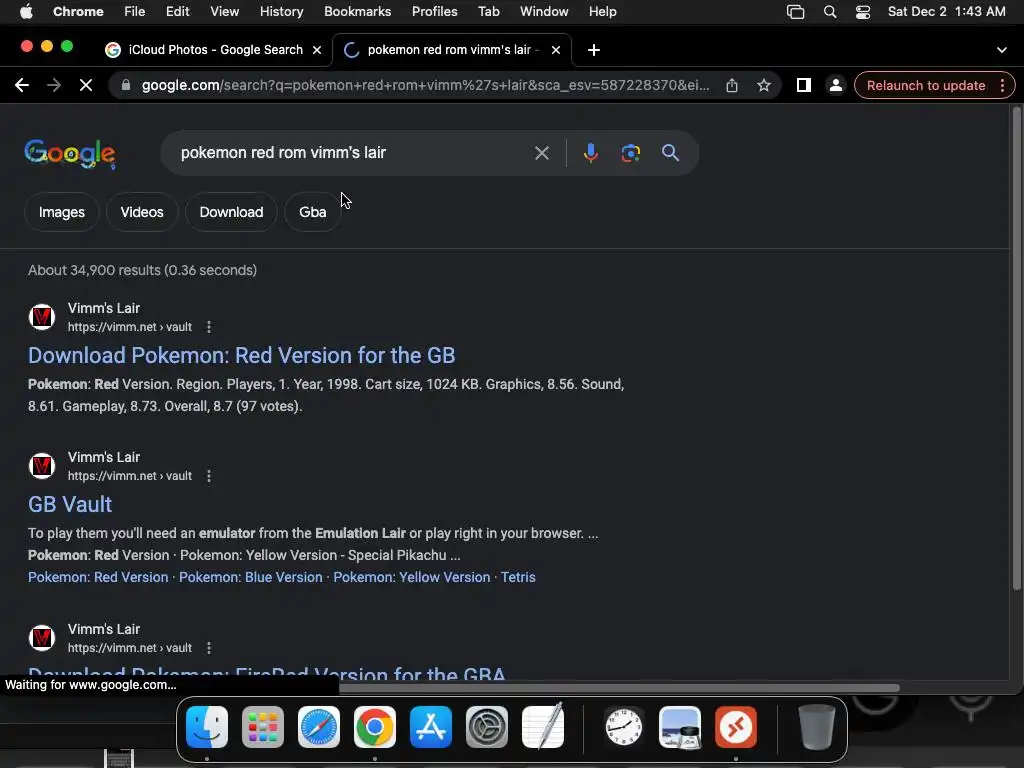Go back using the back arrow
The image size is (1024, 768).
pos(22,86)
